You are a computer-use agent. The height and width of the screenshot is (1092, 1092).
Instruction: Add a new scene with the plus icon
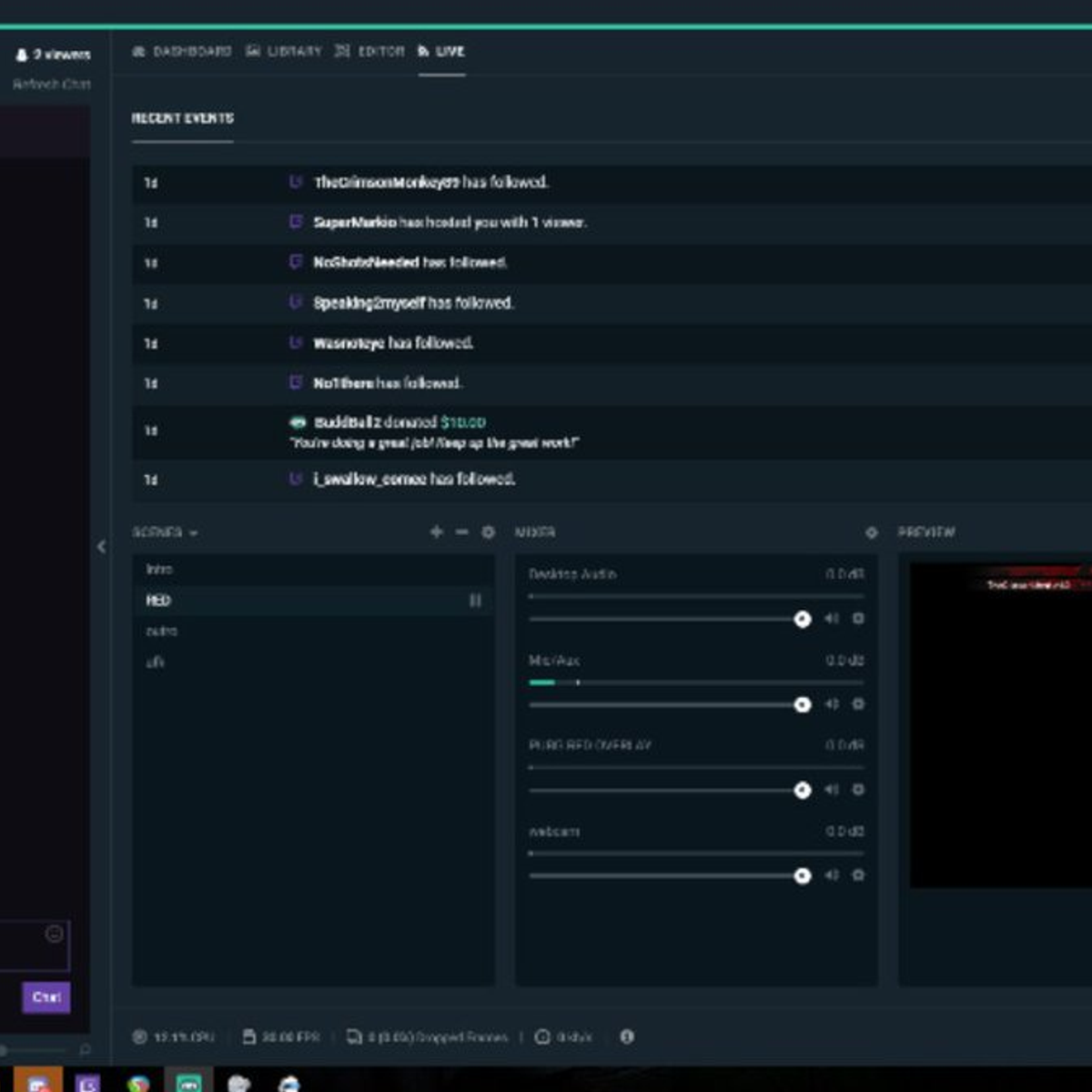click(435, 531)
